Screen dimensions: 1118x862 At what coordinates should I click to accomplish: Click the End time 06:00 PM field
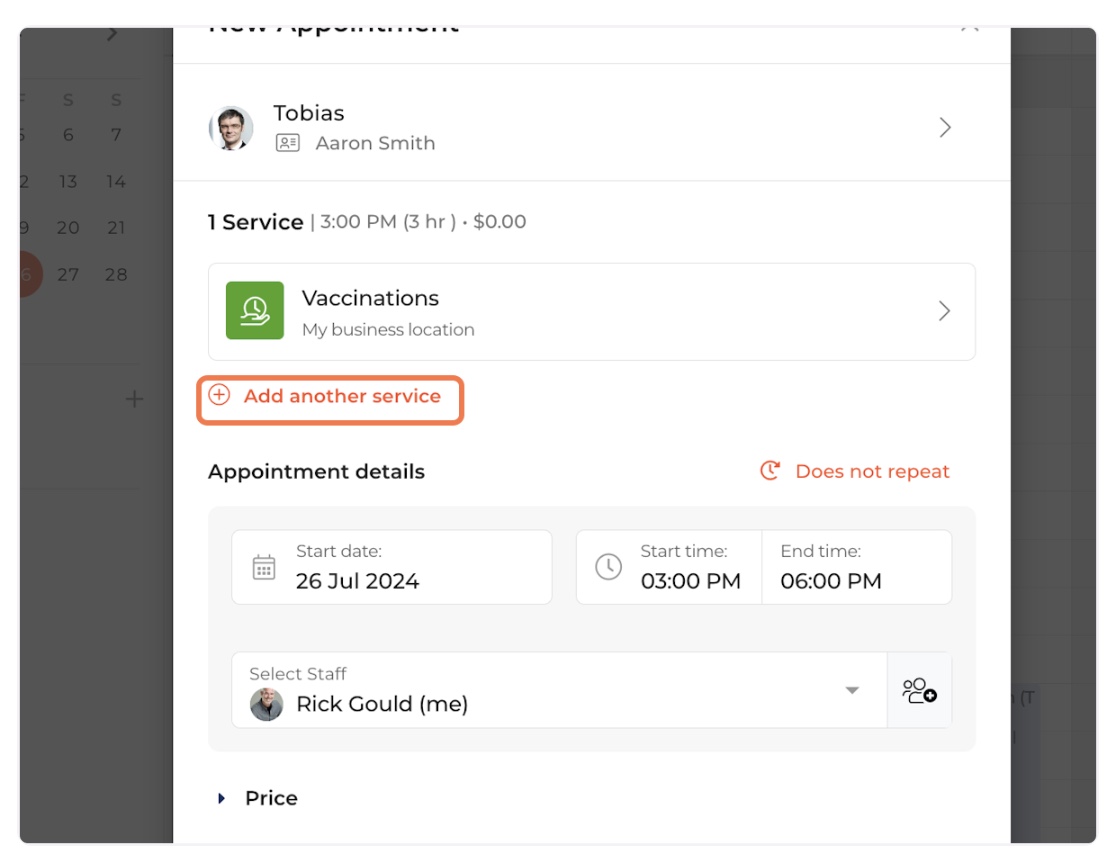pos(855,567)
